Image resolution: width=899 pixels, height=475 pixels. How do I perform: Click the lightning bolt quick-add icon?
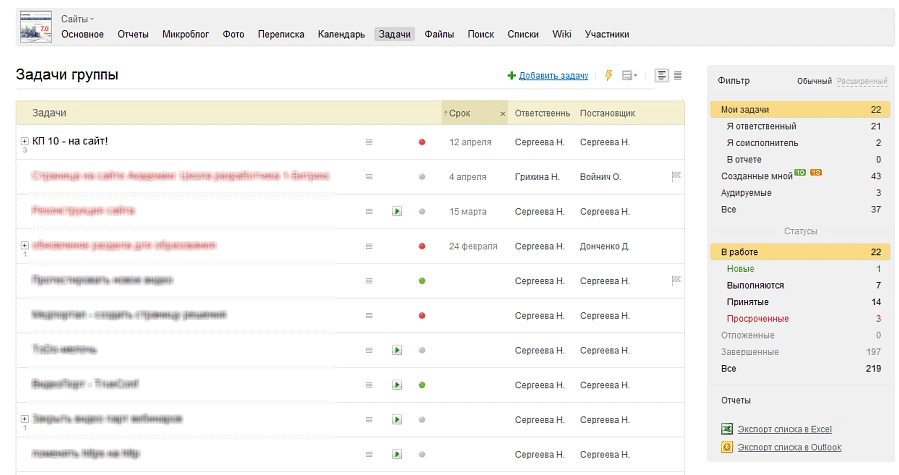[608, 75]
